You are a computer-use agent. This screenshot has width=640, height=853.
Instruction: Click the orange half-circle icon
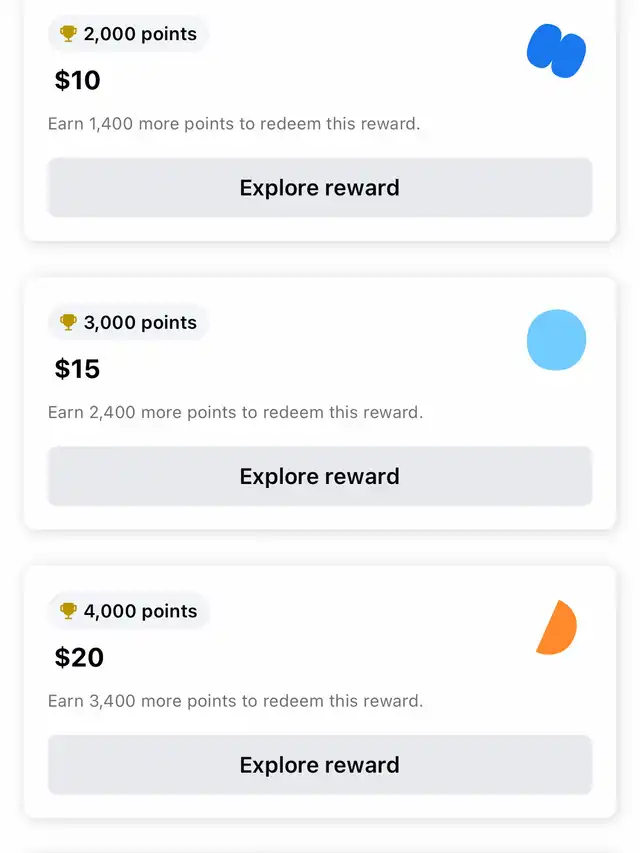click(556, 627)
